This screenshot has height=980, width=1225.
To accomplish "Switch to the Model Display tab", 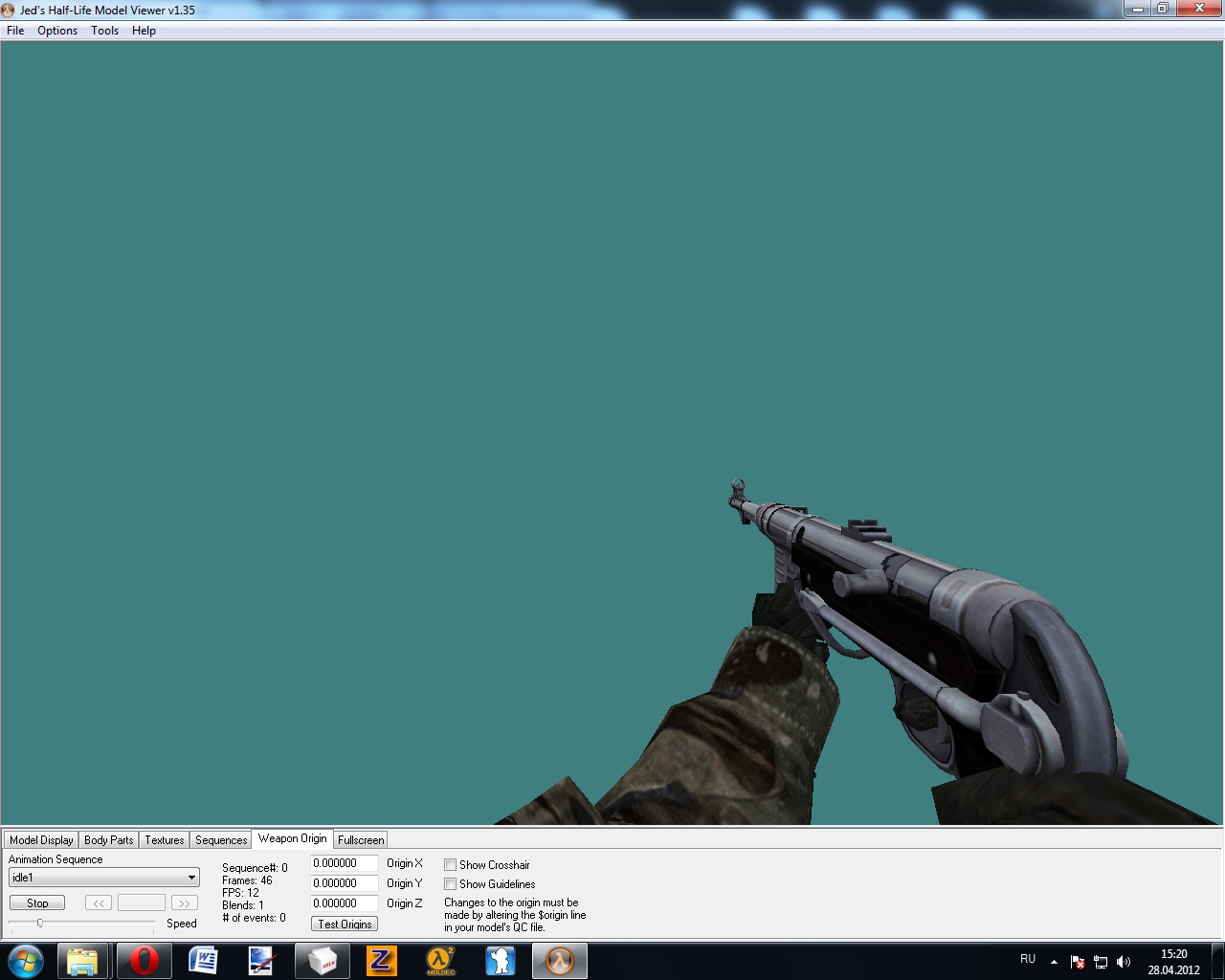I will (x=41, y=840).
